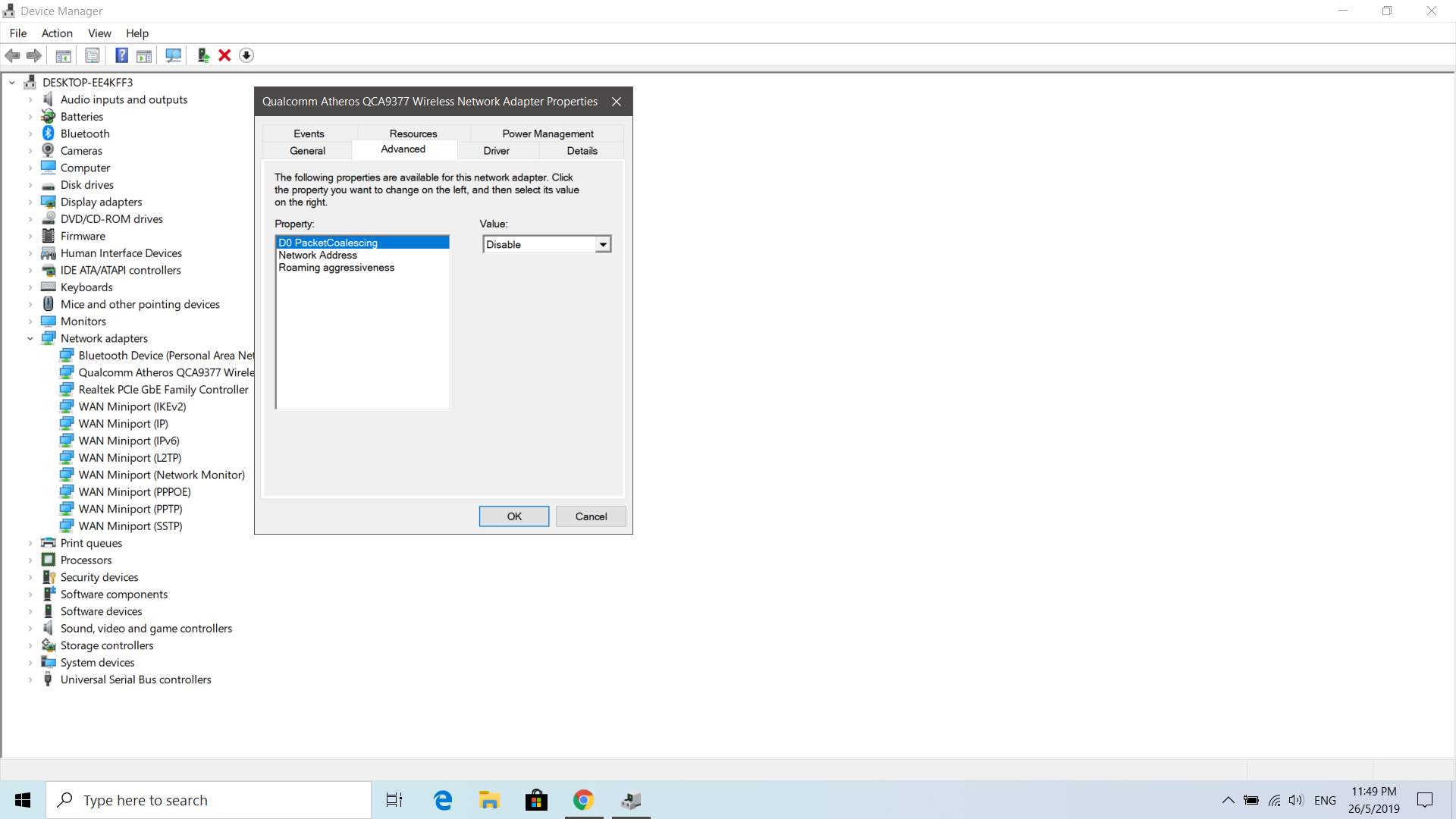Select WAN Miniport (PPPOE) device

[x=135, y=491]
